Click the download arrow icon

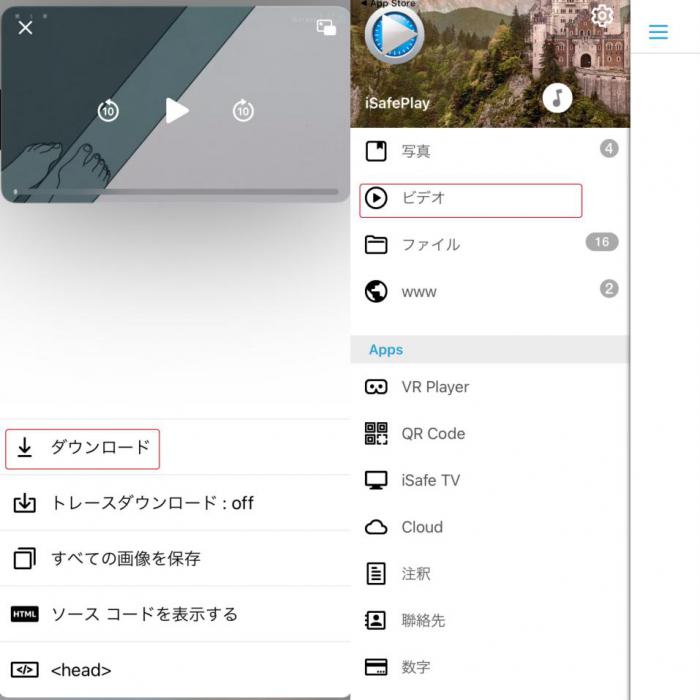25,448
